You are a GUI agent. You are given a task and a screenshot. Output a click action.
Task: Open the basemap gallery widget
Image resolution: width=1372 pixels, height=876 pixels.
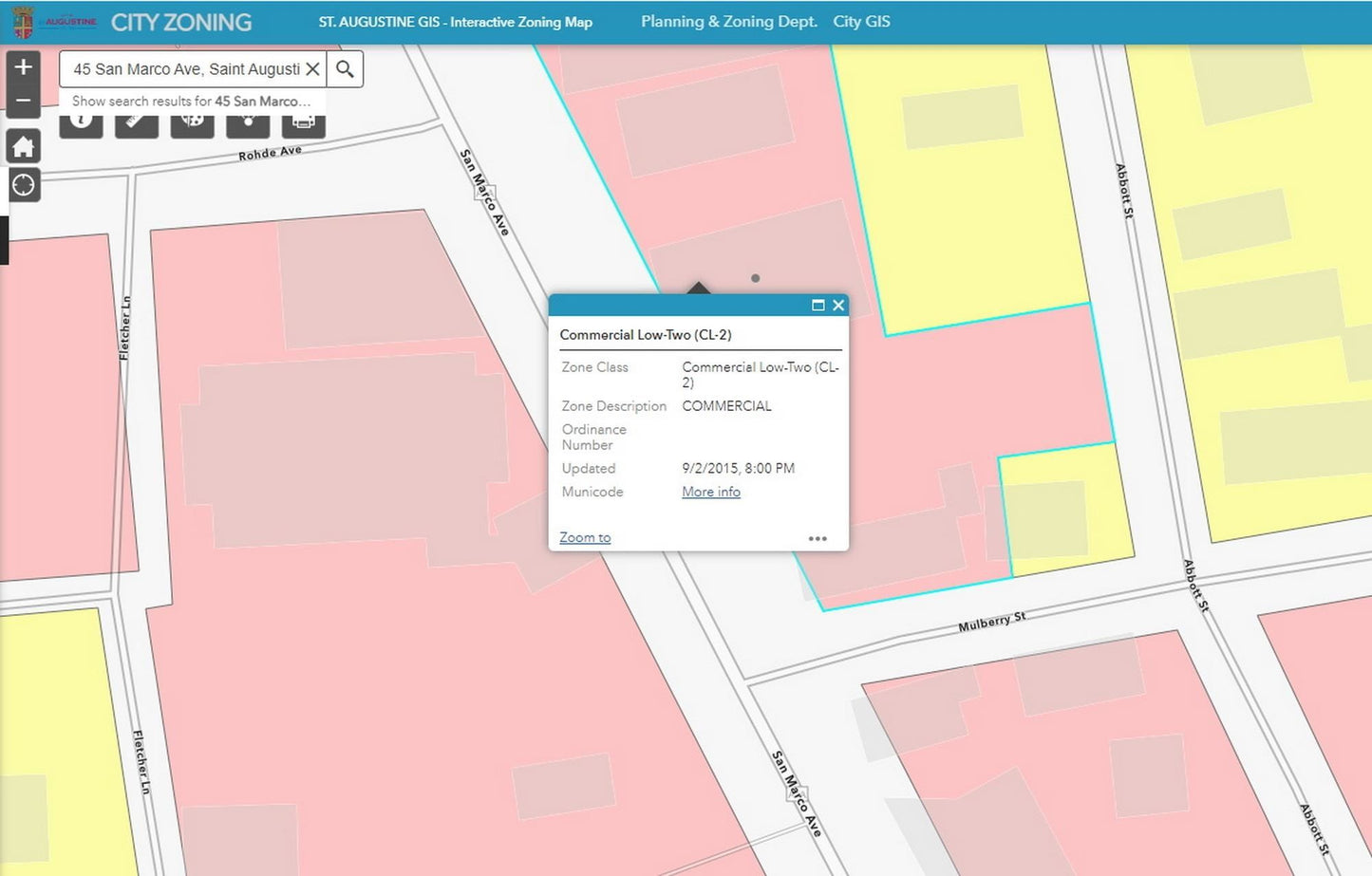tap(192, 124)
